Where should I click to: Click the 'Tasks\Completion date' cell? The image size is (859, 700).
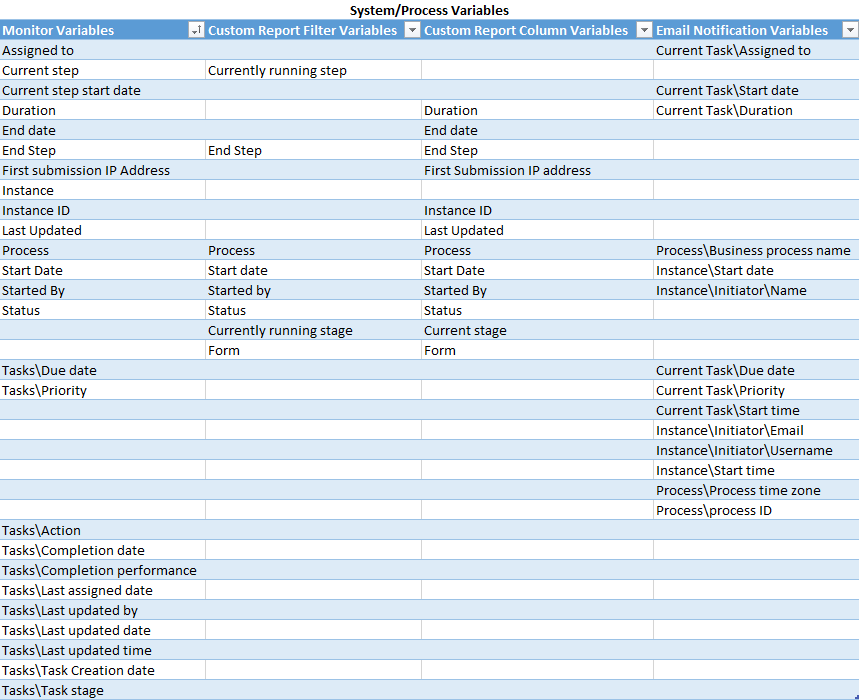pos(102,550)
